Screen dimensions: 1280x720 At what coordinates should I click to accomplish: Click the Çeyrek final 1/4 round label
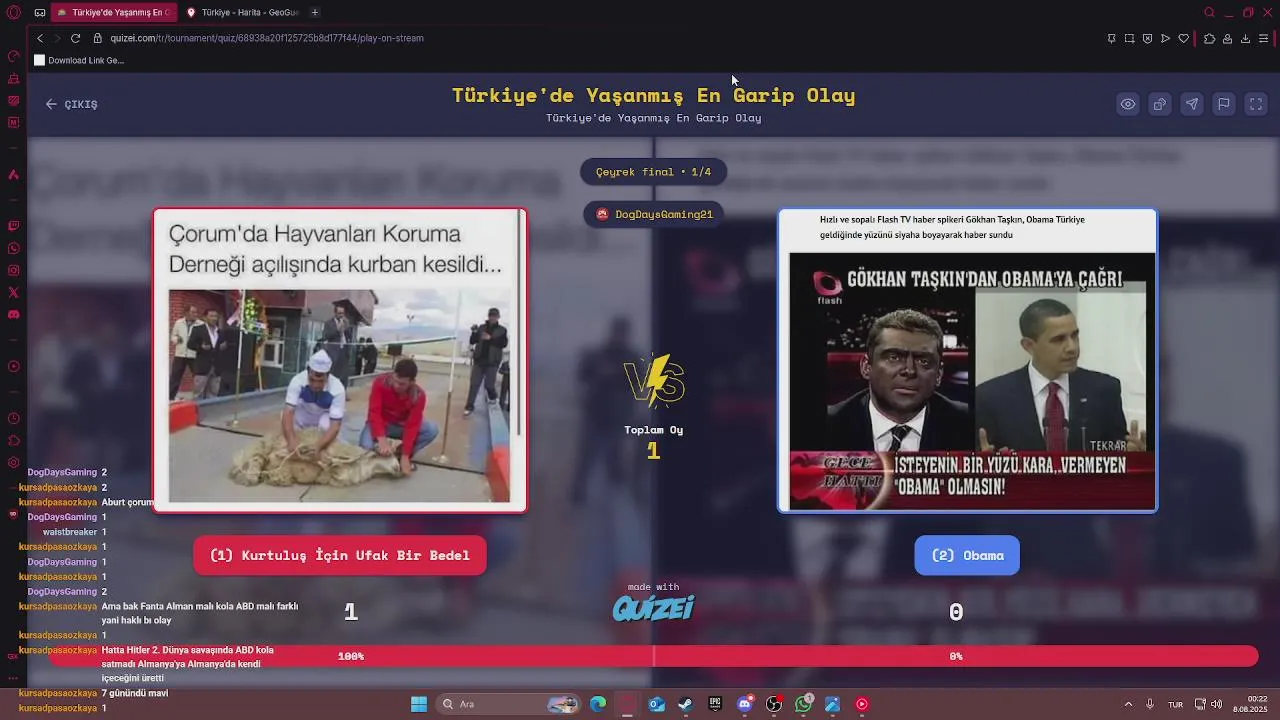click(x=654, y=172)
